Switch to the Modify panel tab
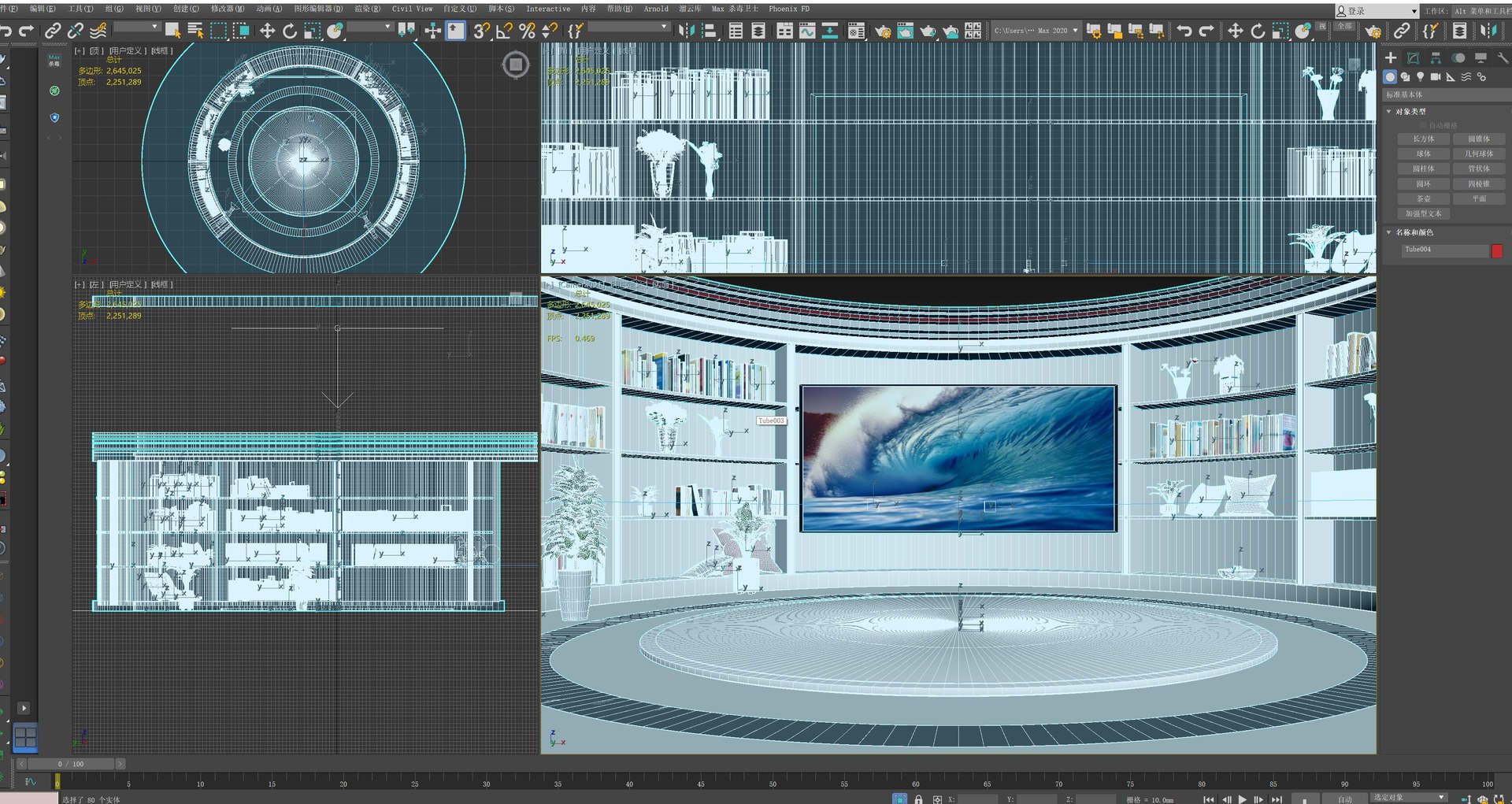The image size is (1512, 804). (1414, 58)
